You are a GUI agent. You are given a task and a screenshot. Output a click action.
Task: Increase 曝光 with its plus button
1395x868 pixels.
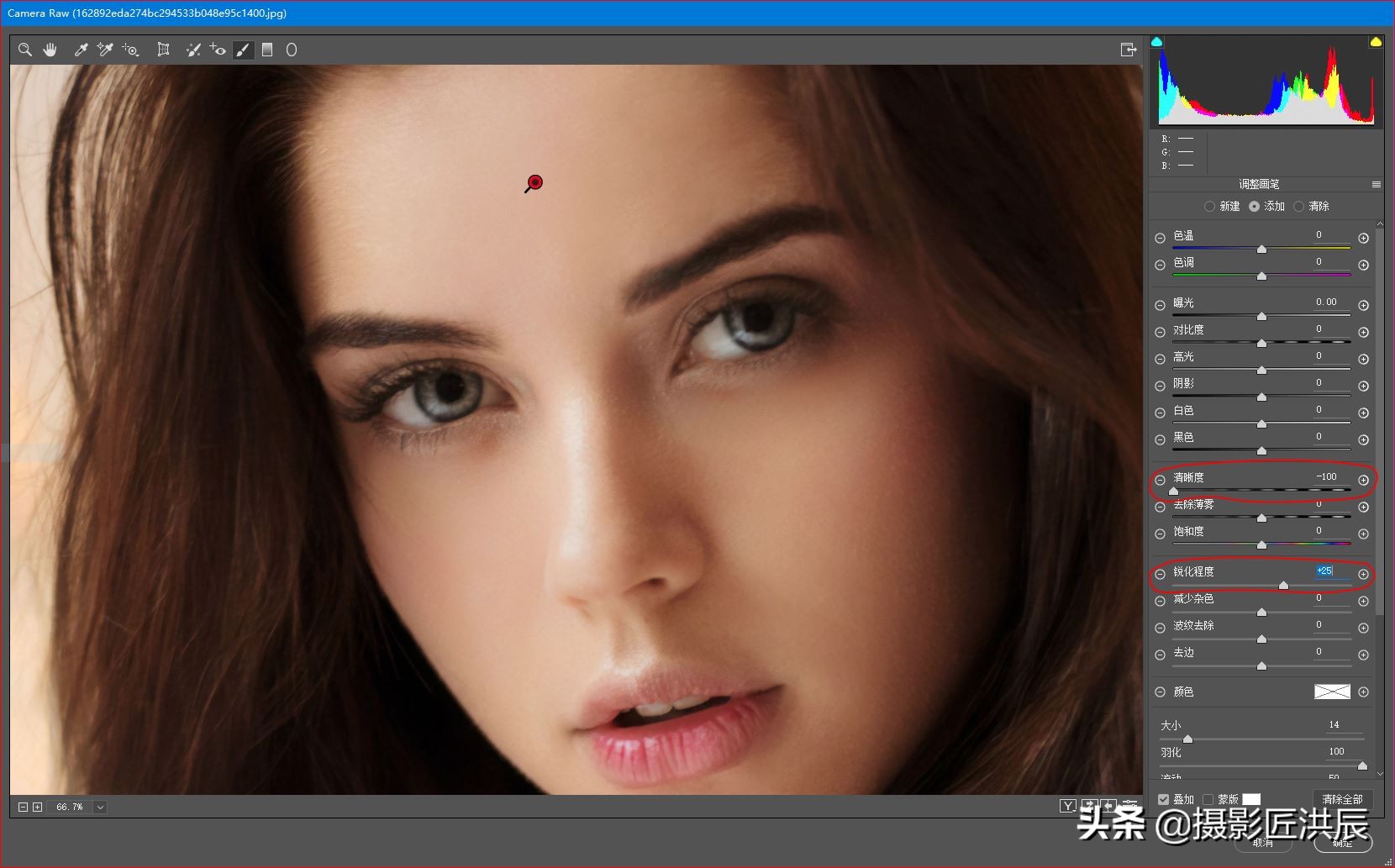click(1364, 305)
